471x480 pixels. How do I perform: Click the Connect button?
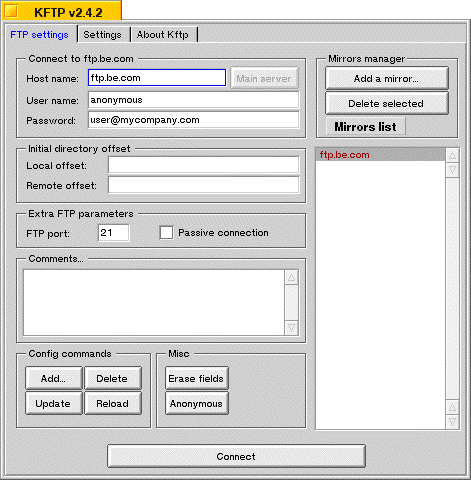click(x=236, y=456)
